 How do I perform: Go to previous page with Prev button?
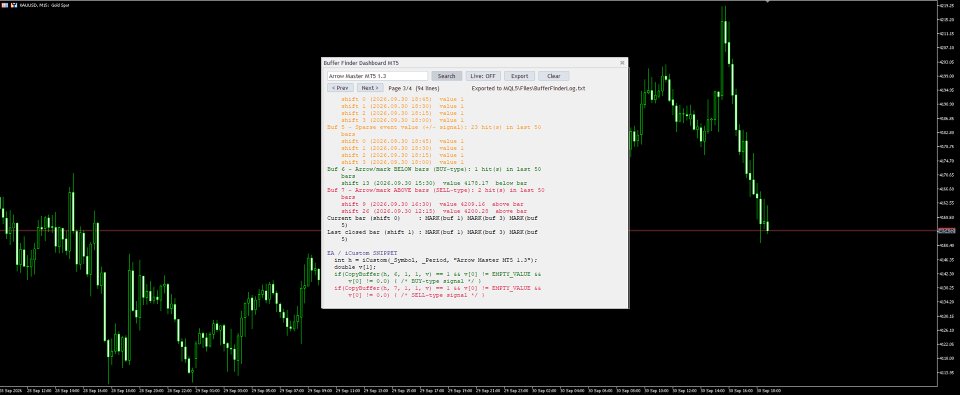pos(340,88)
